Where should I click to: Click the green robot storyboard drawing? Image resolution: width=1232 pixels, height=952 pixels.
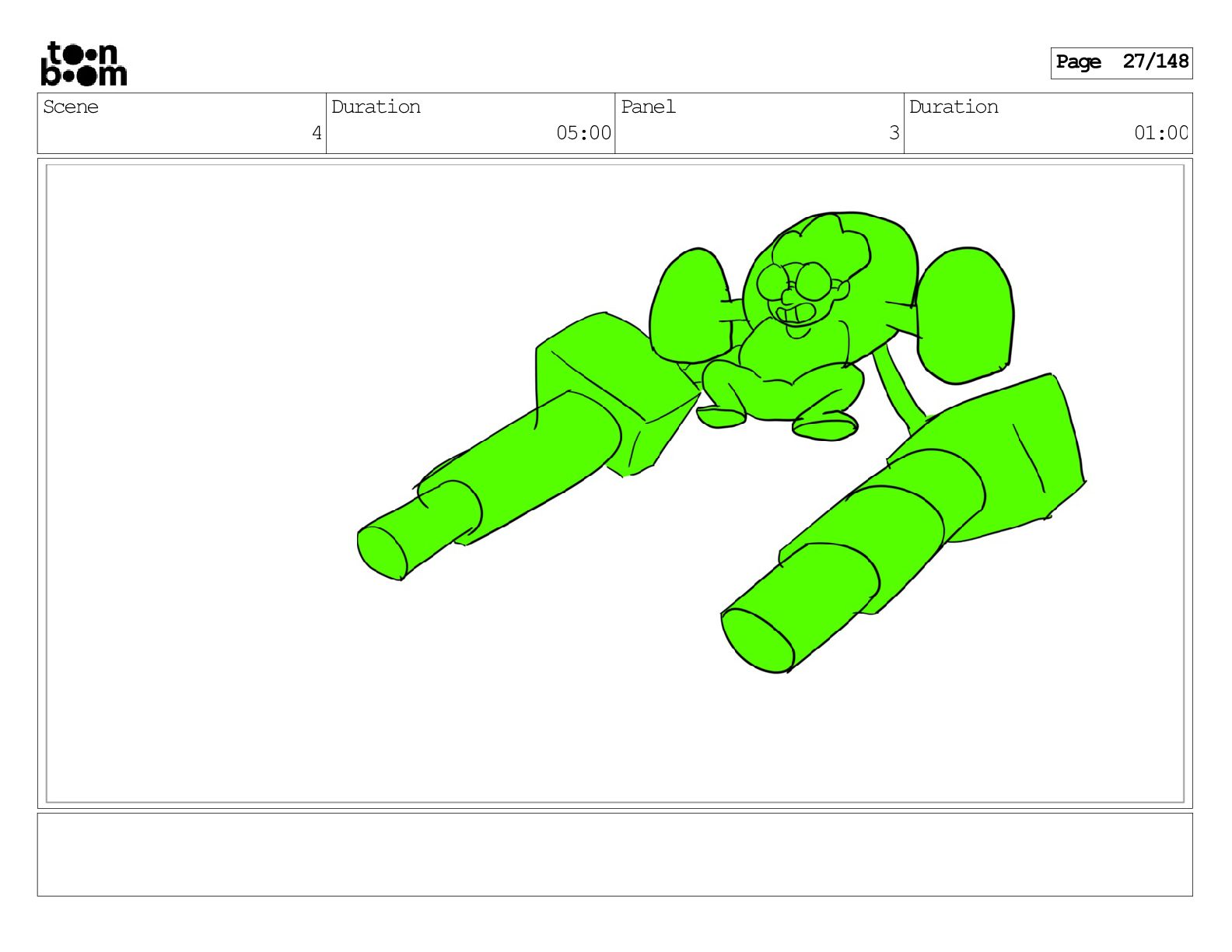(x=722, y=442)
